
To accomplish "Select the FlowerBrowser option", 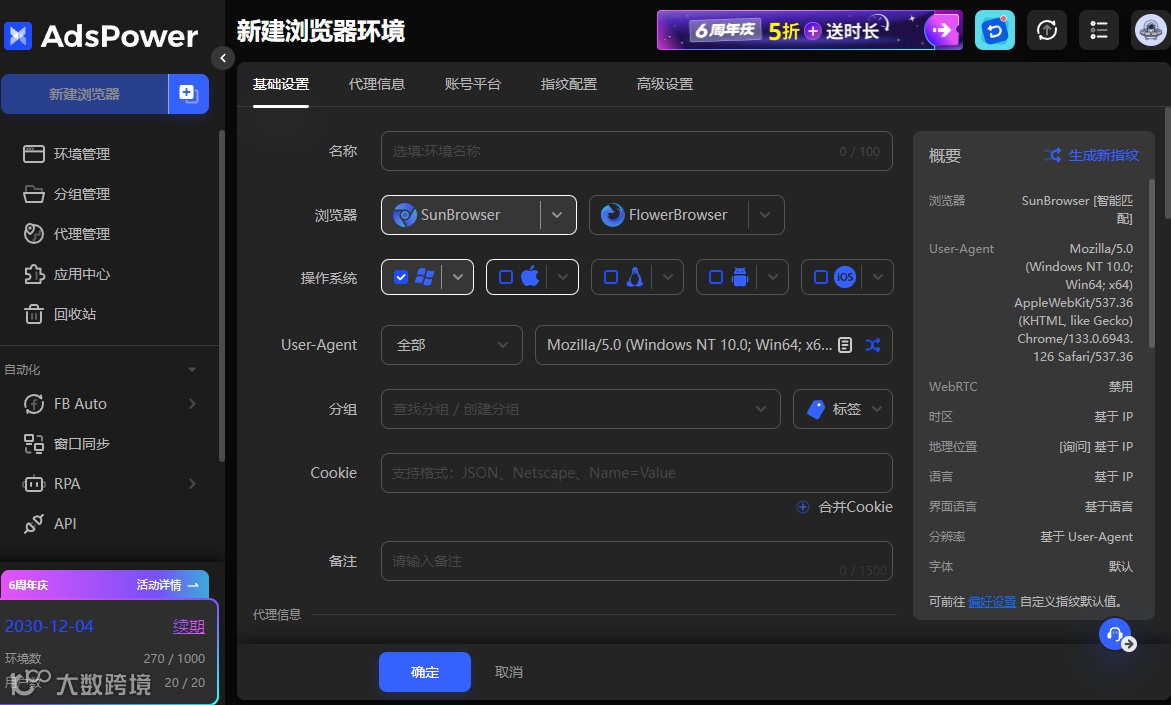I will coord(668,215).
